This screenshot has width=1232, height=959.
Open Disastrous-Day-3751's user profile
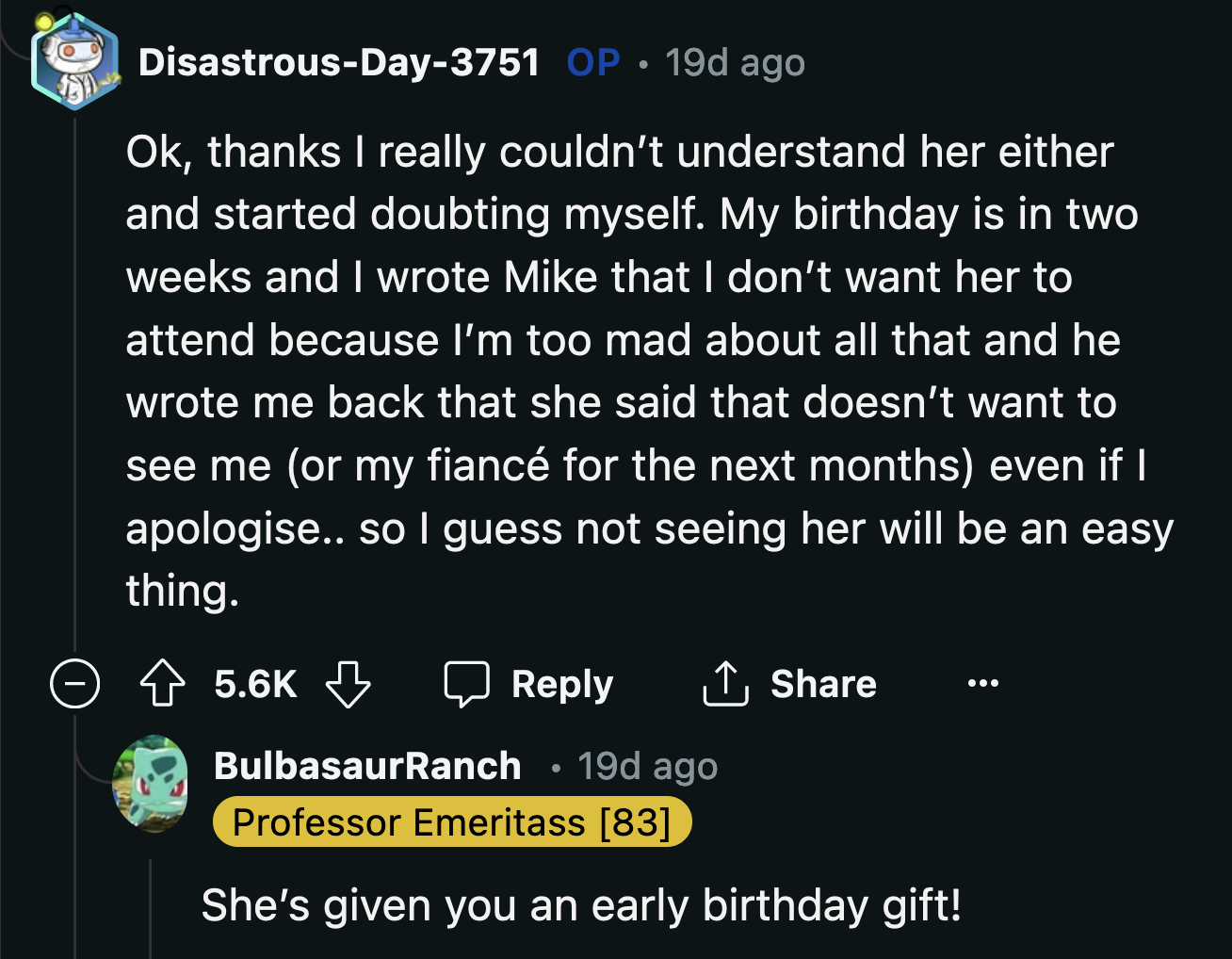pyautogui.click(x=339, y=63)
